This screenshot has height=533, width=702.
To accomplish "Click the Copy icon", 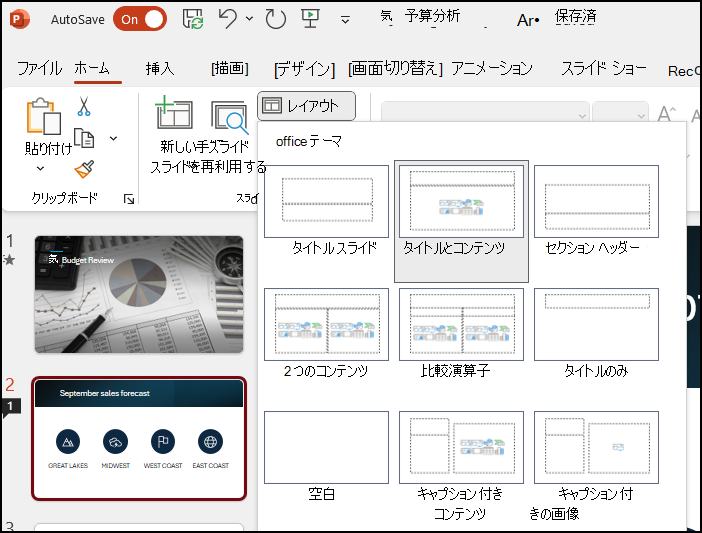I will pos(84,138).
